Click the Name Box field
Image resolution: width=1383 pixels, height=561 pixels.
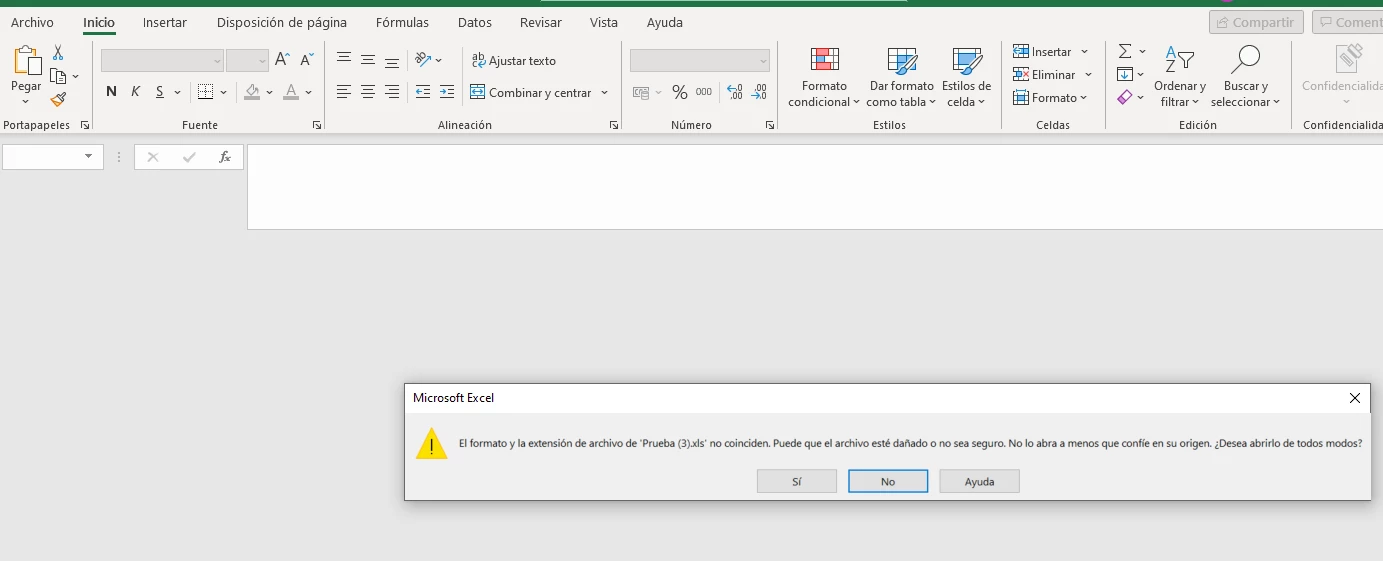[53, 157]
